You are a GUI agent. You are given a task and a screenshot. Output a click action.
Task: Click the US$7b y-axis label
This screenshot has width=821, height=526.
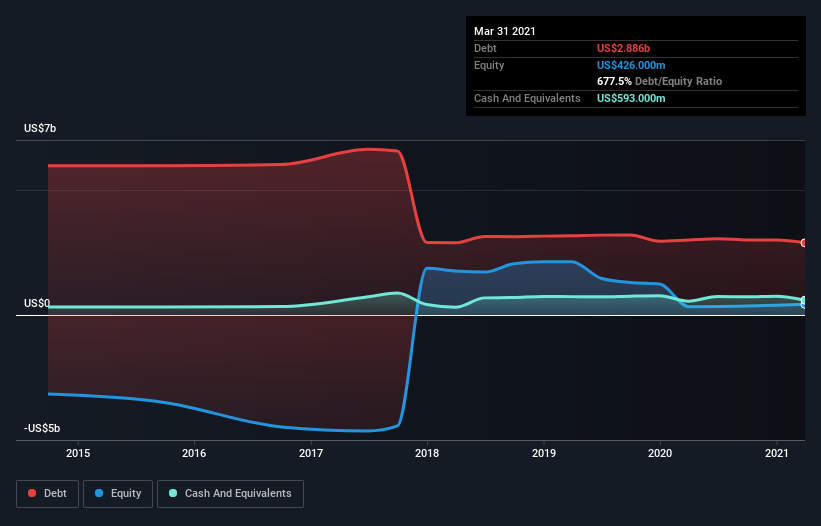40,128
